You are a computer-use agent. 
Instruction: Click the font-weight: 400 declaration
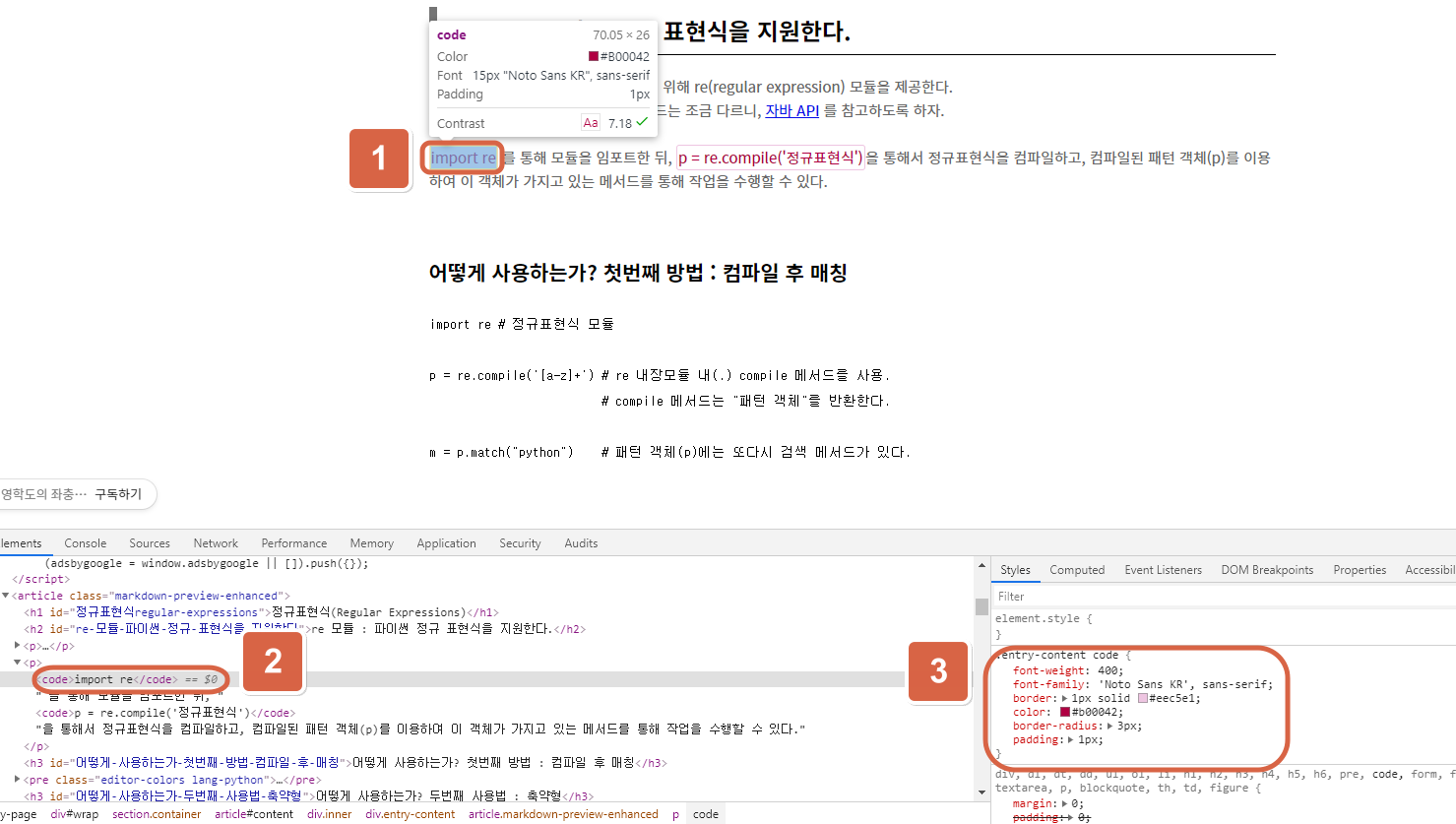(1068, 670)
